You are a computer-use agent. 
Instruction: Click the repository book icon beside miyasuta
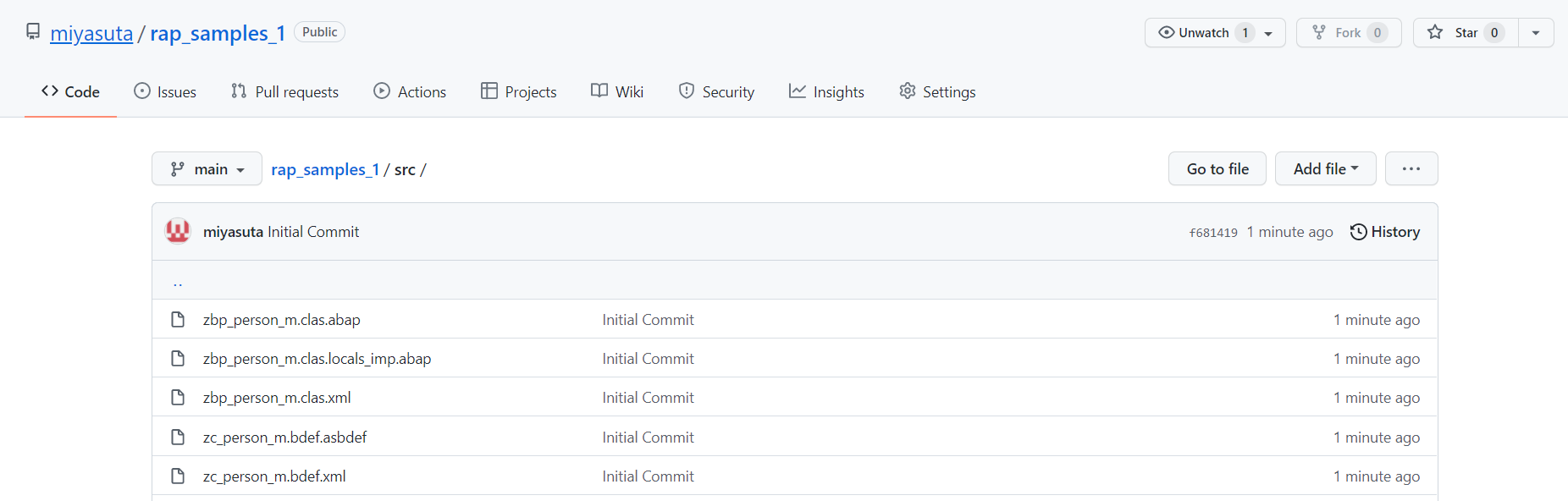33,32
